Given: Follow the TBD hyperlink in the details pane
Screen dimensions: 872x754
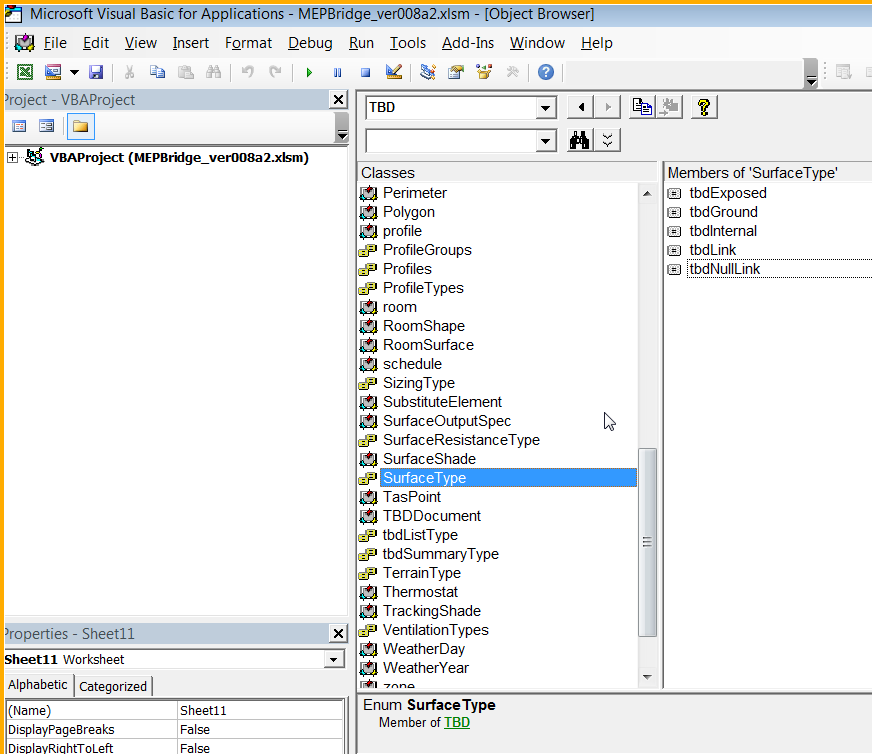Looking at the screenshot, I should pyautogui.click(x=458, y=720).
